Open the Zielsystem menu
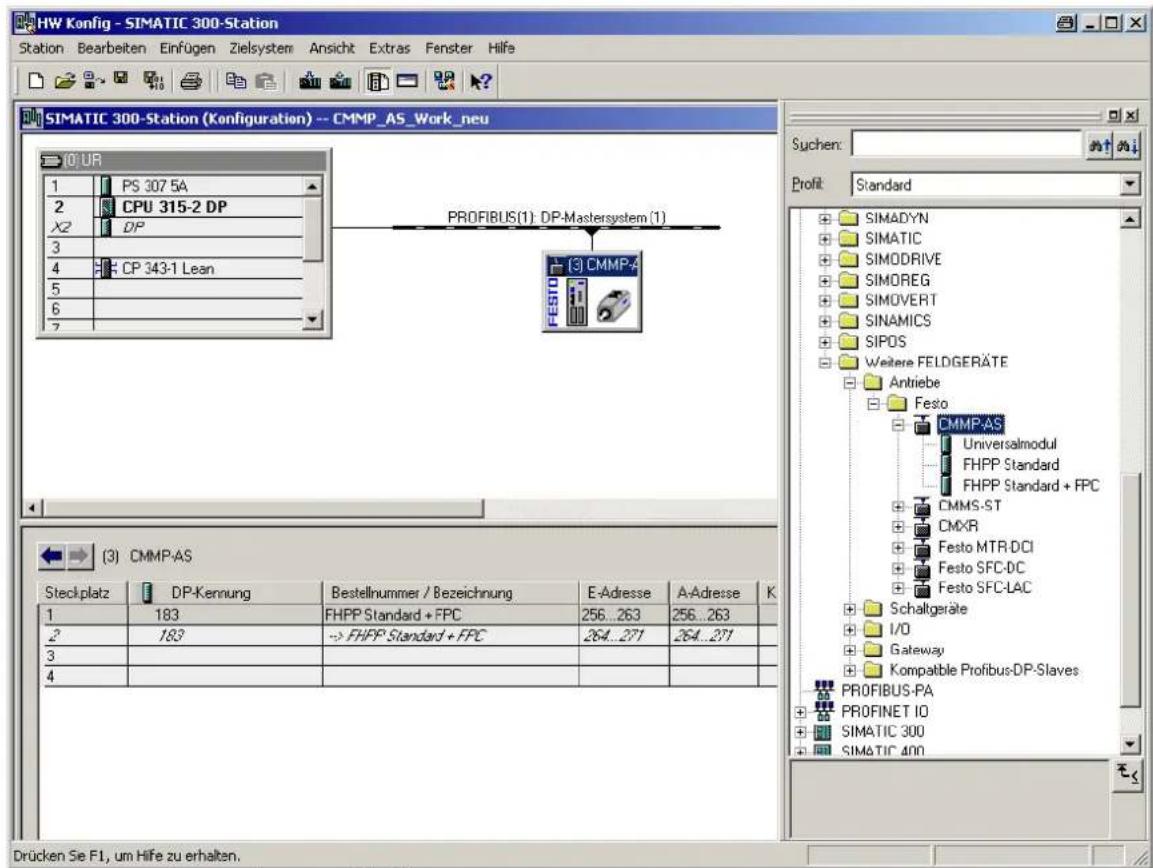The image size is (1153, 868). coord(261,49)
